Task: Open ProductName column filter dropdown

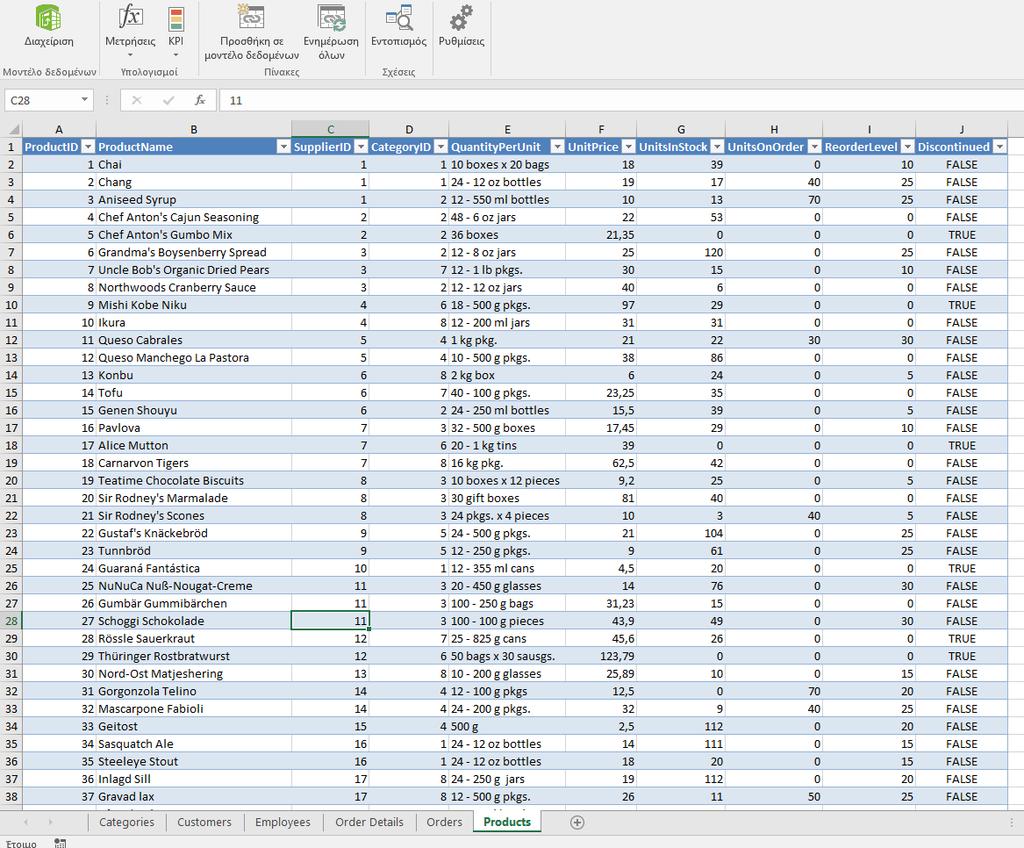Action: point(283,147)
